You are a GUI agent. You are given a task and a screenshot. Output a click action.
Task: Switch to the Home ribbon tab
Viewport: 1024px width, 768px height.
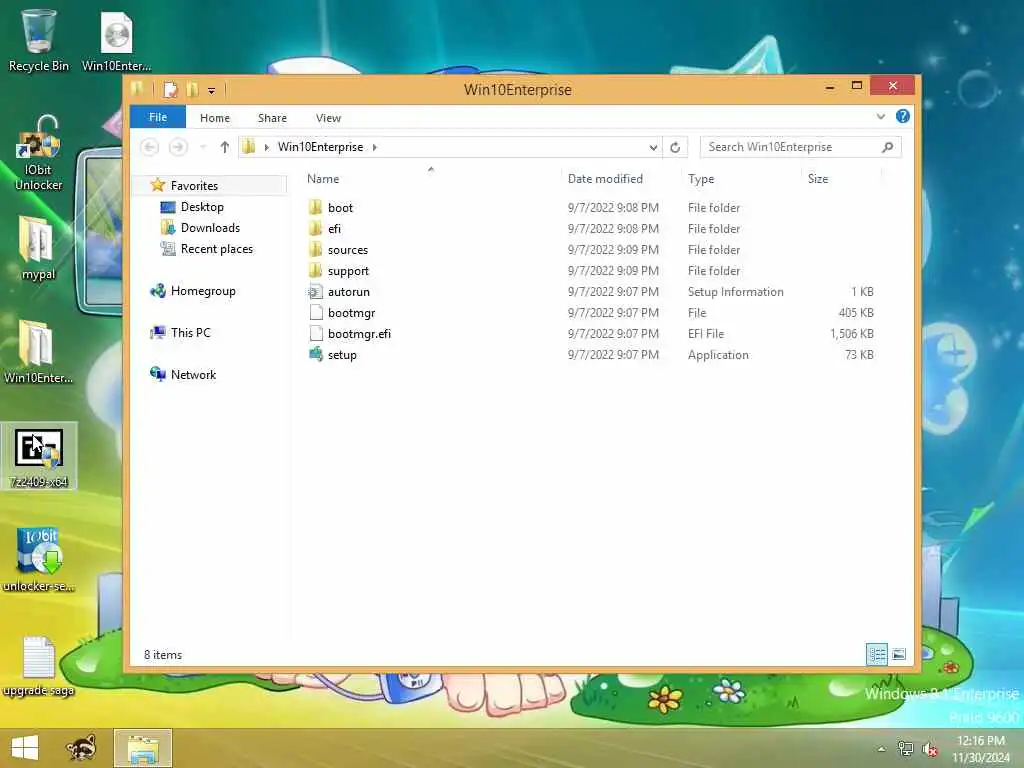215,118
